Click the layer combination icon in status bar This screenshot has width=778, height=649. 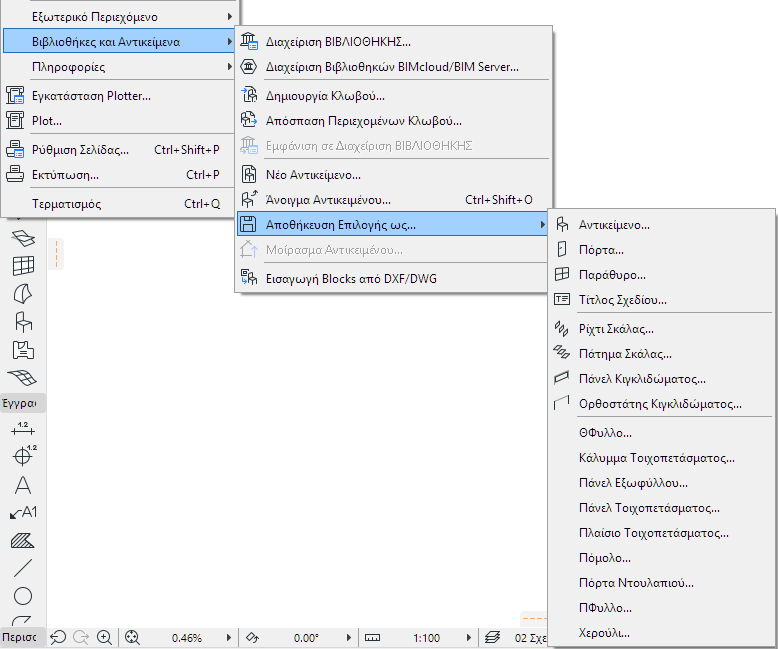point(492,637)
